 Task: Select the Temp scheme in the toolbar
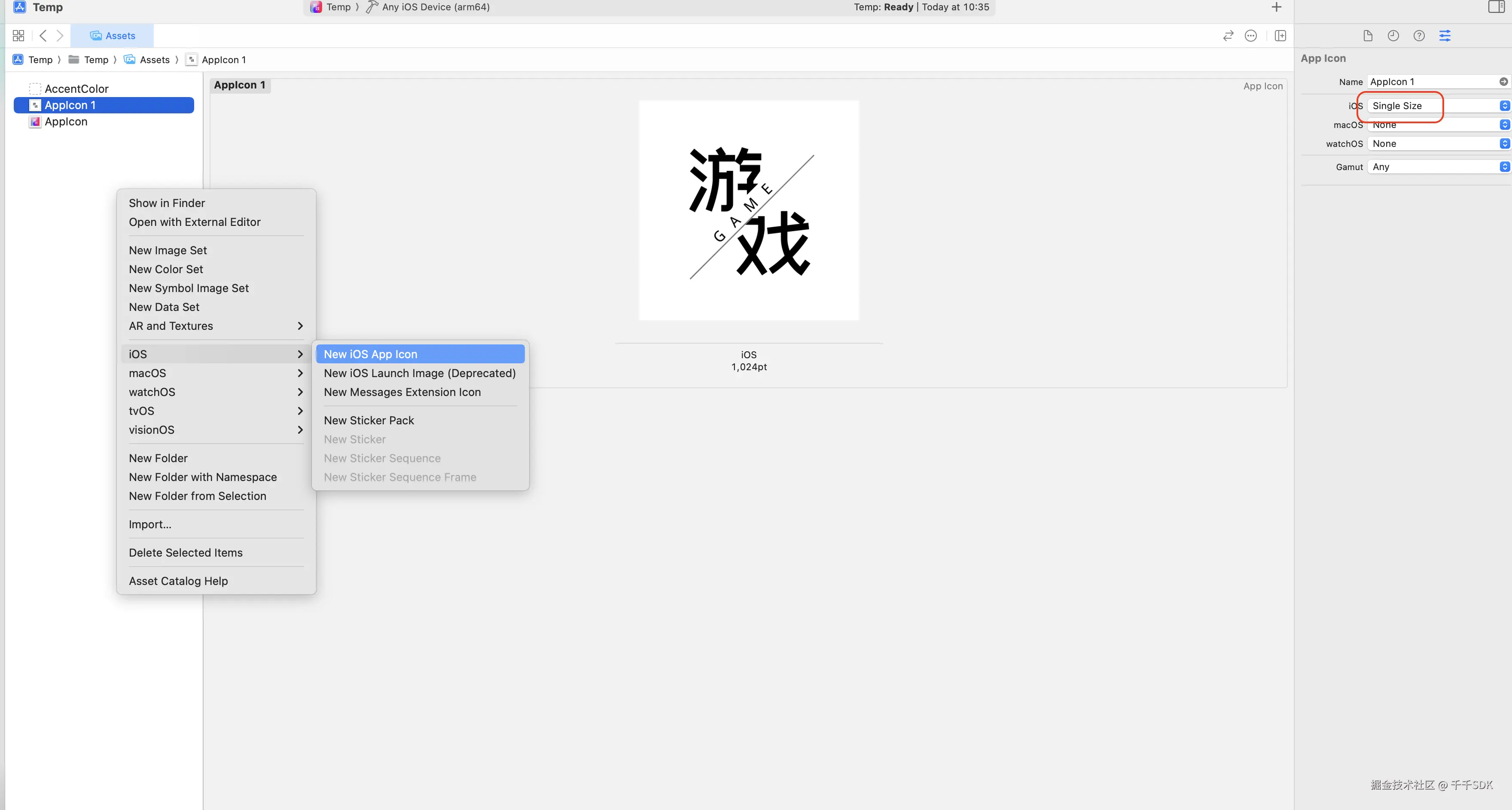click(333, 7)
